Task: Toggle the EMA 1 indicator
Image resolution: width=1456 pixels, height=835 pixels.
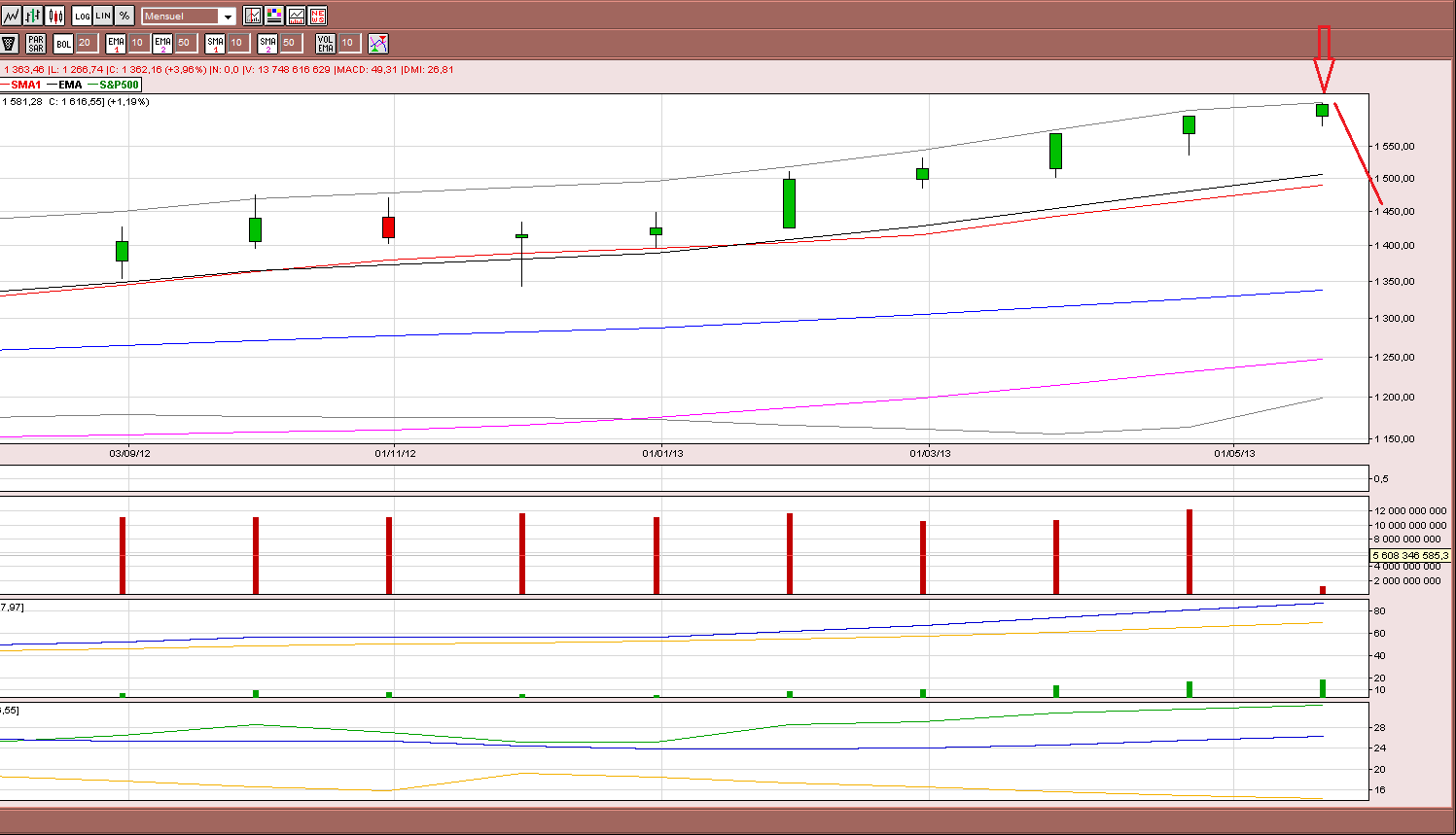Action: 116,43
